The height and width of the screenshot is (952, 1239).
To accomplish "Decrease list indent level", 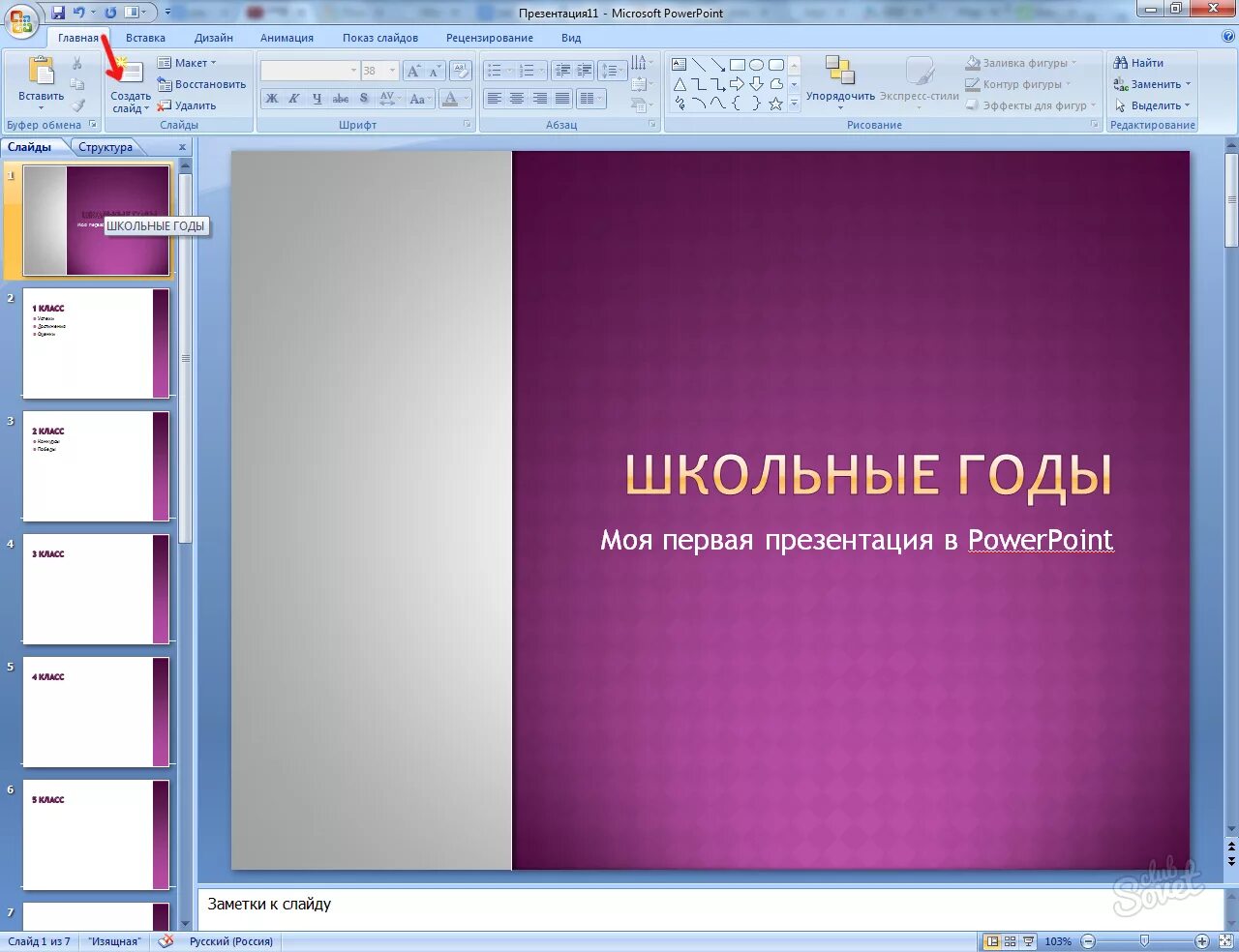I will [562, 71].
